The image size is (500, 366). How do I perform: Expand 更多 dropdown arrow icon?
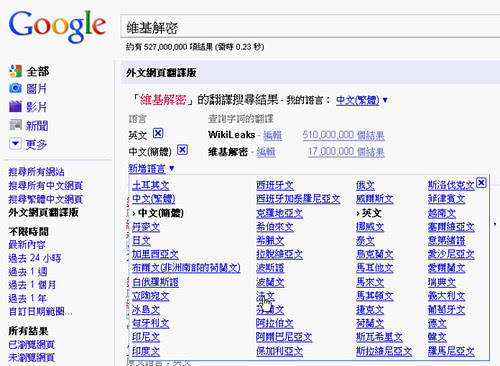click(15, 144)
